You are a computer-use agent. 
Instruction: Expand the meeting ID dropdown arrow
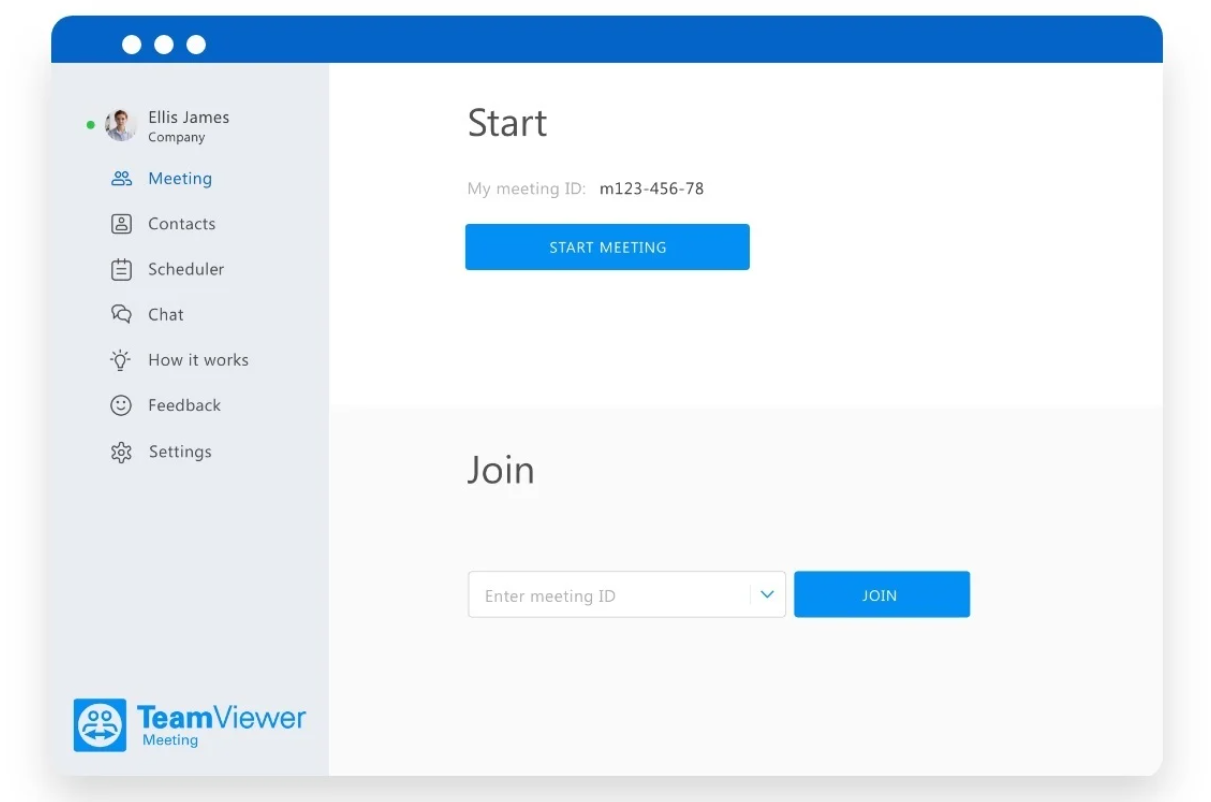(767, 595)
